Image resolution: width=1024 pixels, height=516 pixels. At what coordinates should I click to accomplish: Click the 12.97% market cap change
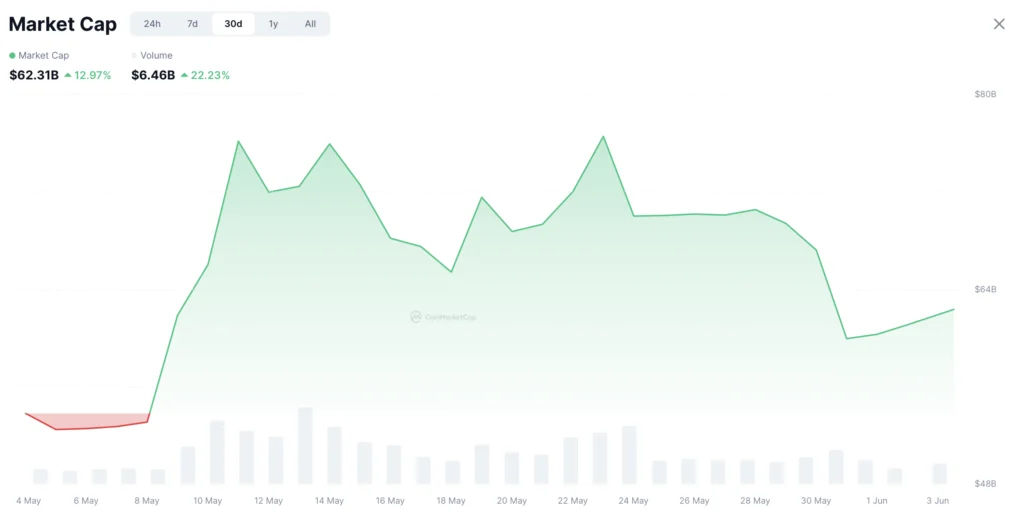[88, 75]
